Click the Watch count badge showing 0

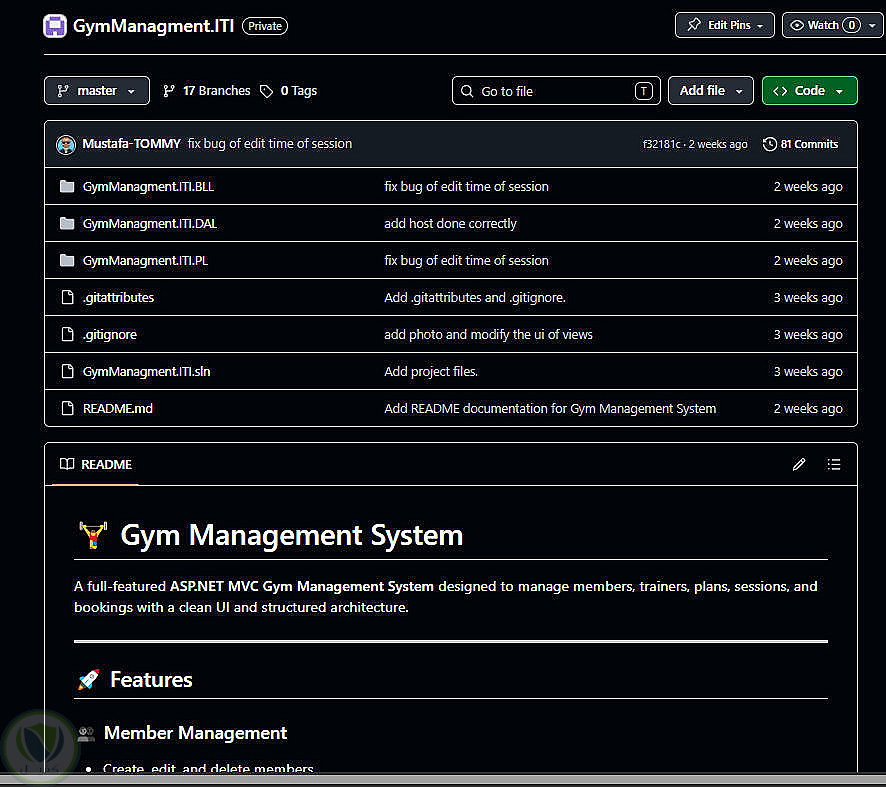tap(851, 25)
